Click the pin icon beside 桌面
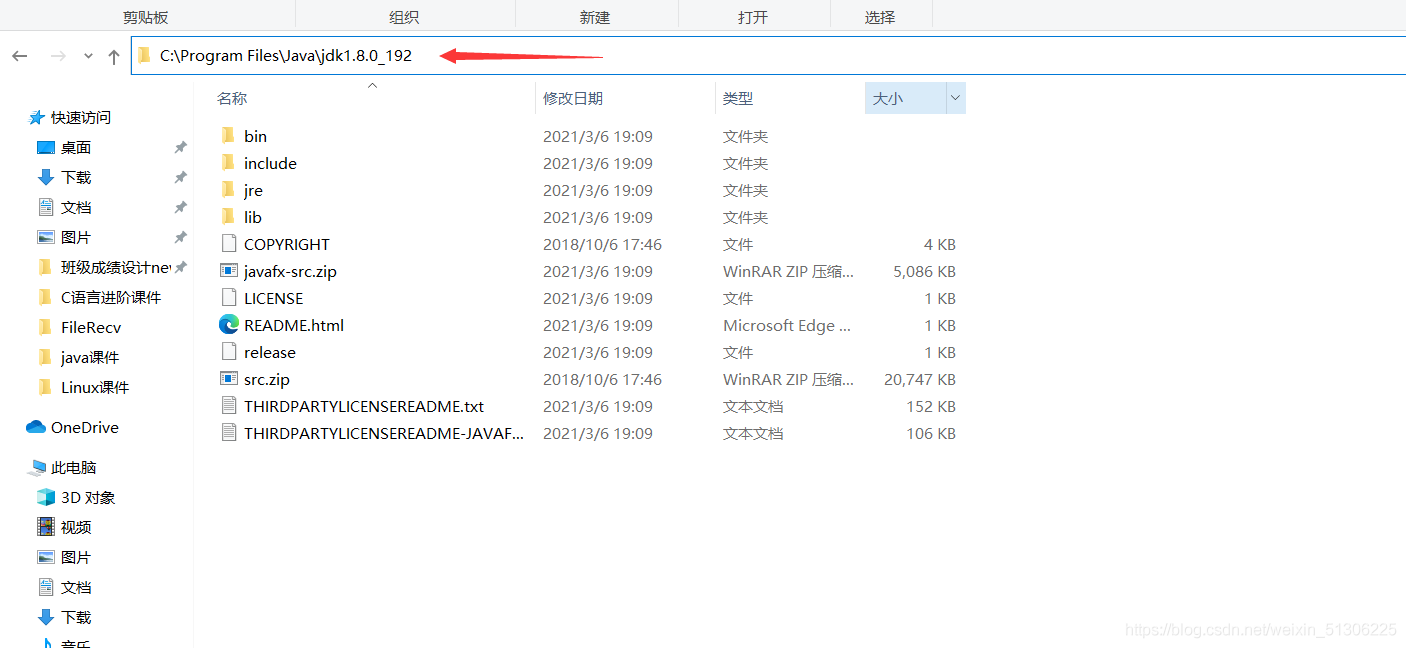Image resolution: width=1406 pixels, height=648 pixels. 180,147
